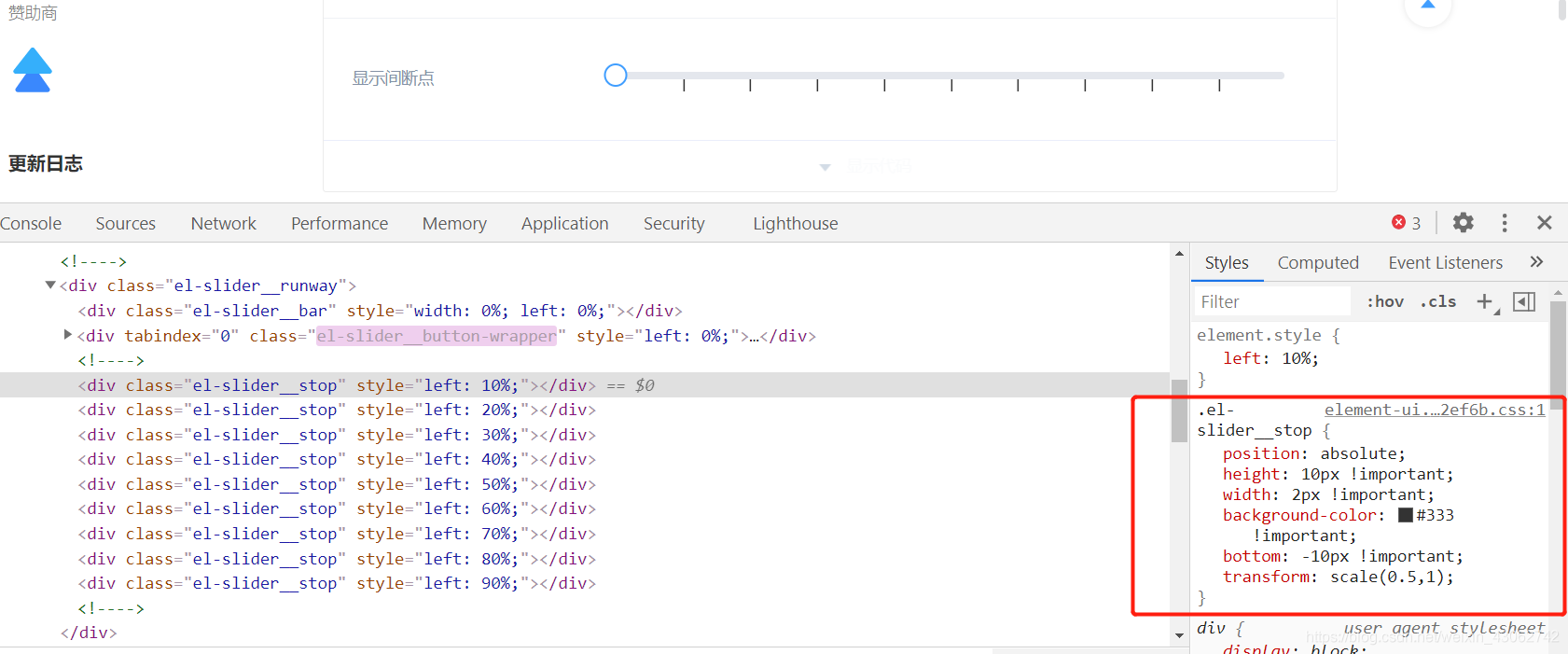Screen dimensions: 1568x654
Task: Show more Styles pane tabs
Action: tap(1536, 262)
